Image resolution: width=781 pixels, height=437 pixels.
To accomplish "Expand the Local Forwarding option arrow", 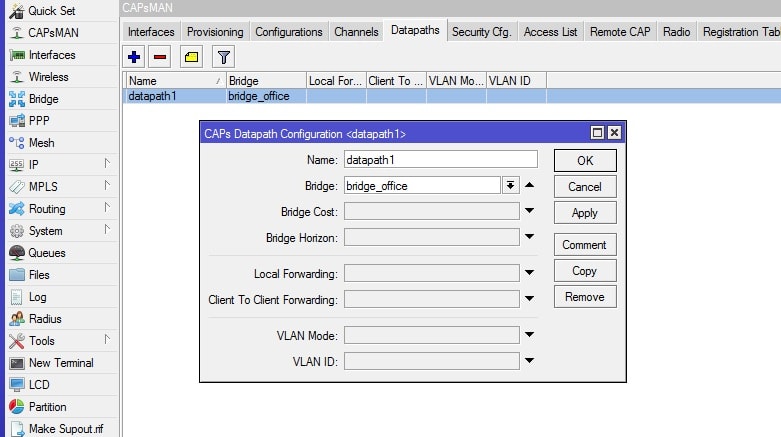I will (x=530, y=273).
